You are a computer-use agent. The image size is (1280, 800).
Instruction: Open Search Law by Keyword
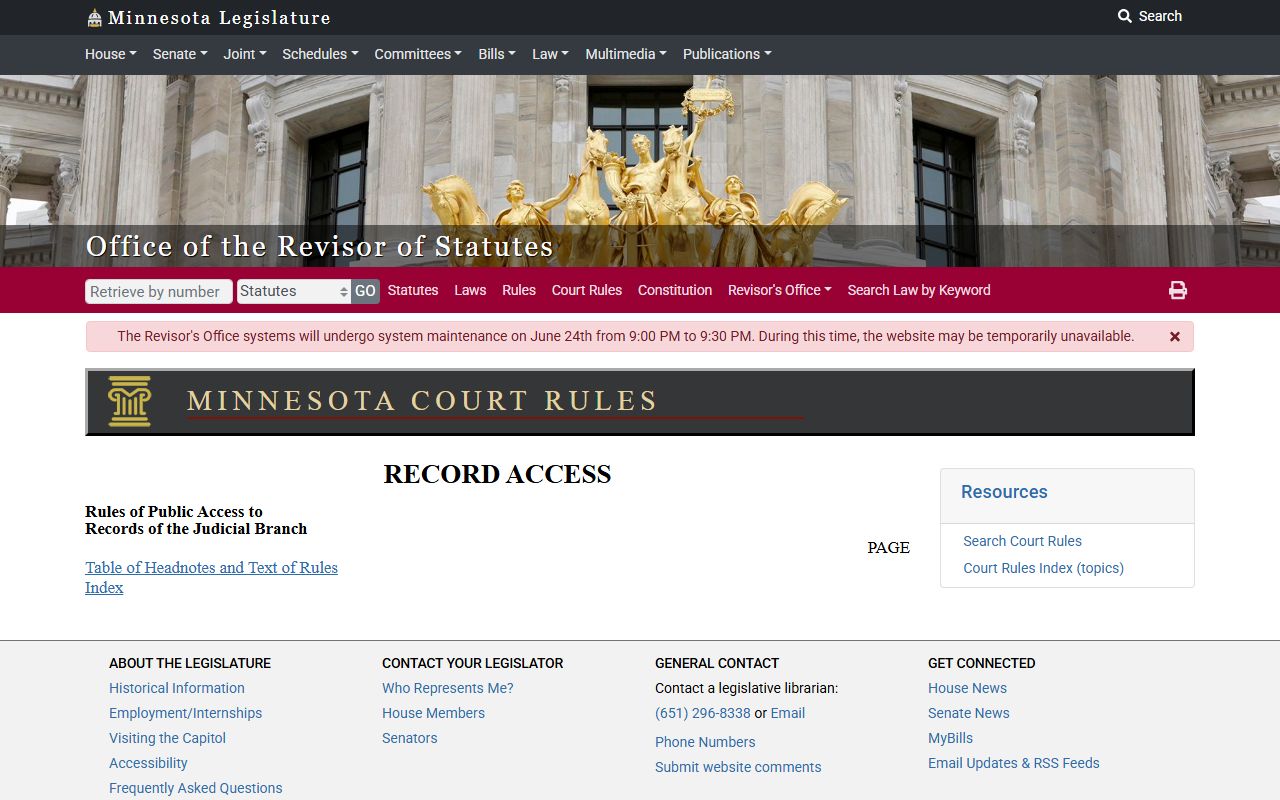click(x=919, y=290)
